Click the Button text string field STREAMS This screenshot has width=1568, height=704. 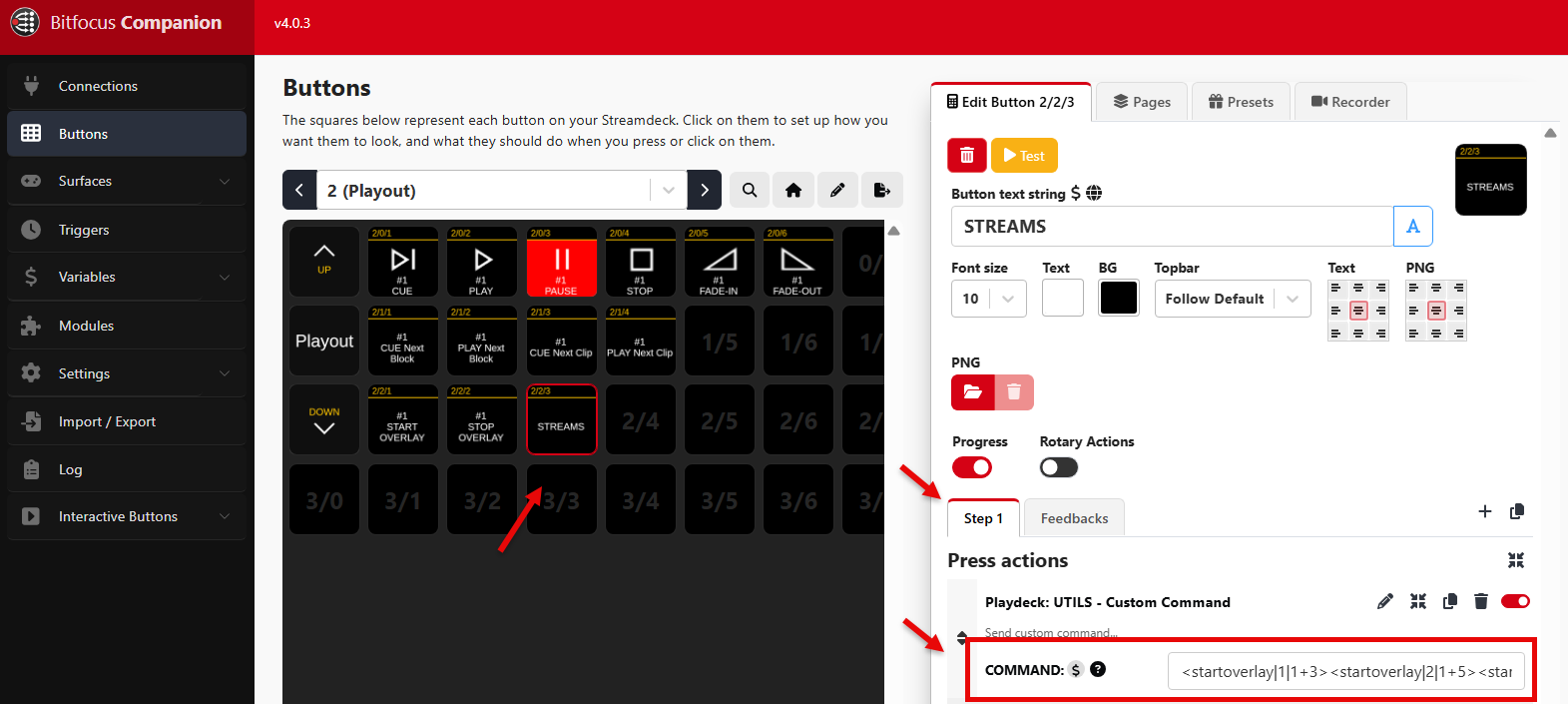[1172, 226]
